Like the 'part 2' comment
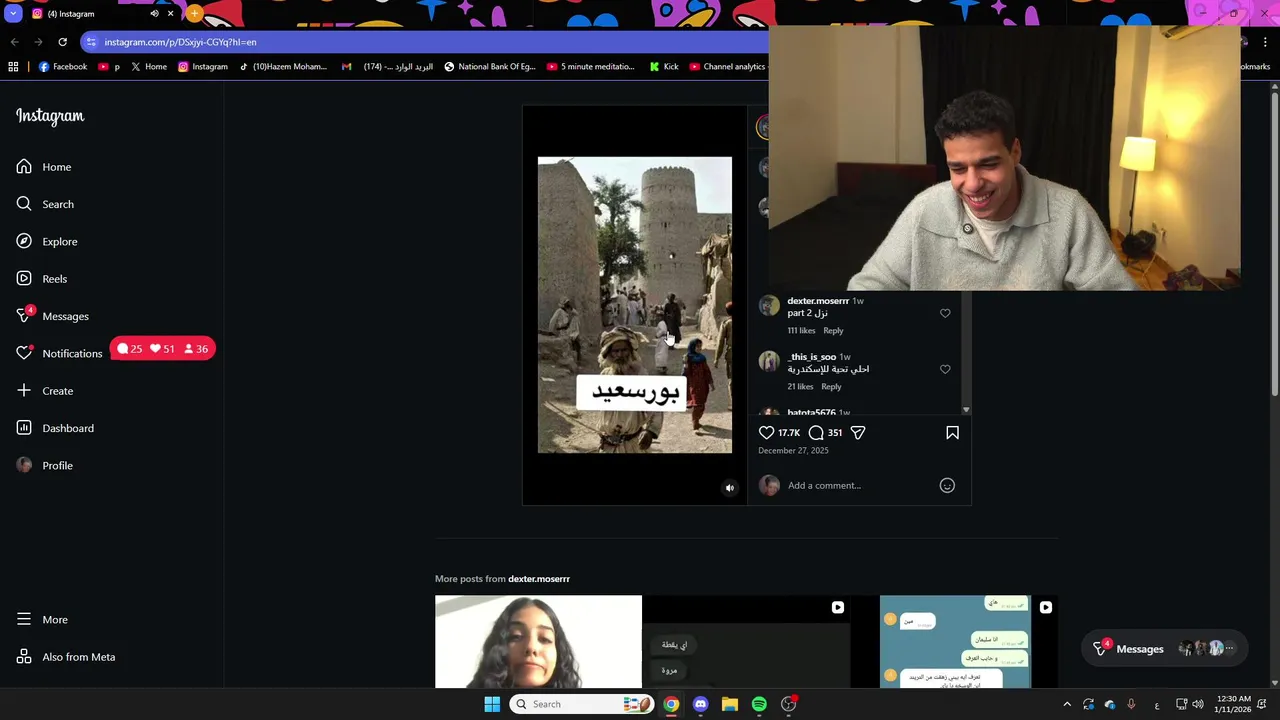Viewport: 1280px width, 720px height. click(x=945, y=313)
